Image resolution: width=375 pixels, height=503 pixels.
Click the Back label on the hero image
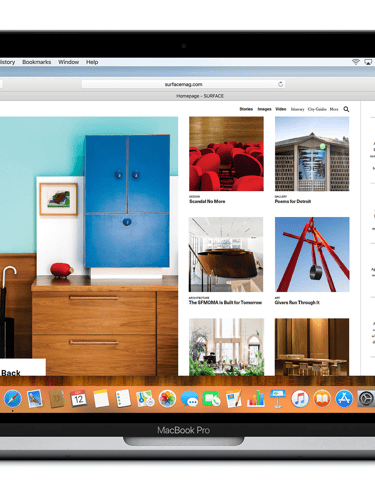point(11,373)
